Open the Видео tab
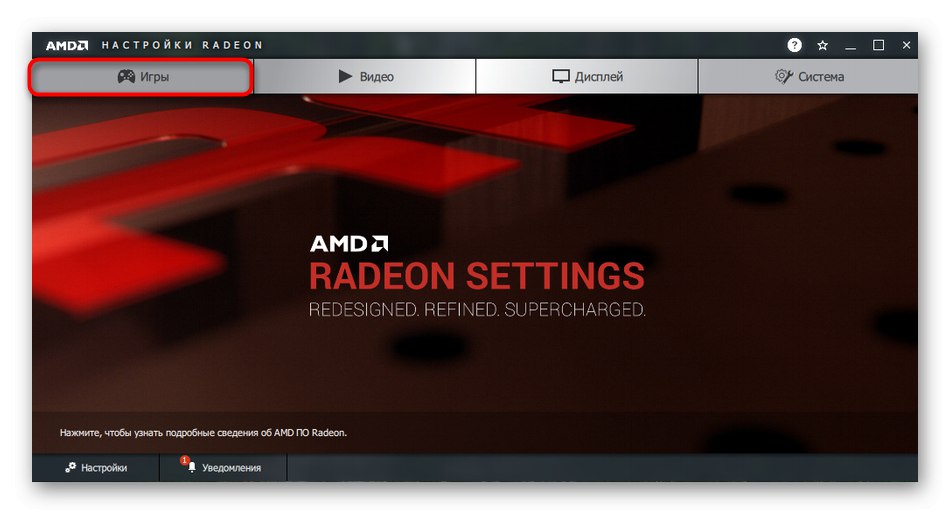950x514 pixels. 365,76
